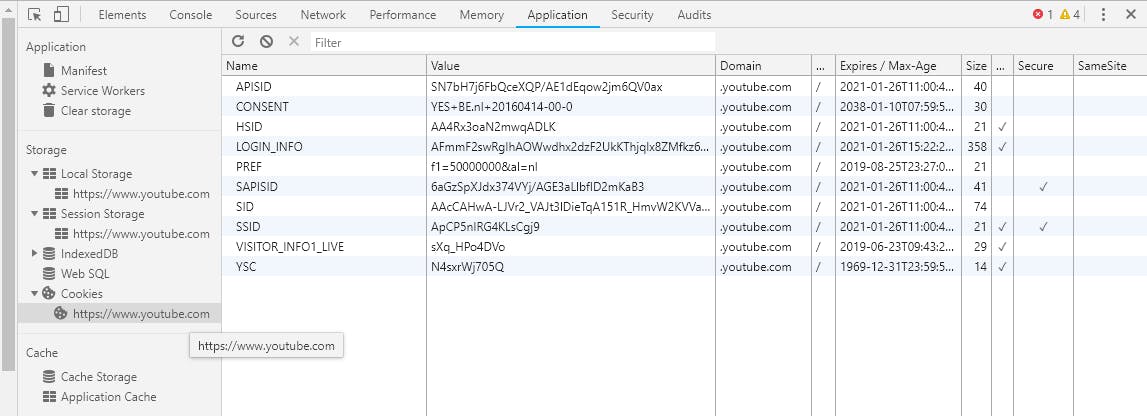
Task: Click the inspect element picker icon
Action: pos(35,15)
